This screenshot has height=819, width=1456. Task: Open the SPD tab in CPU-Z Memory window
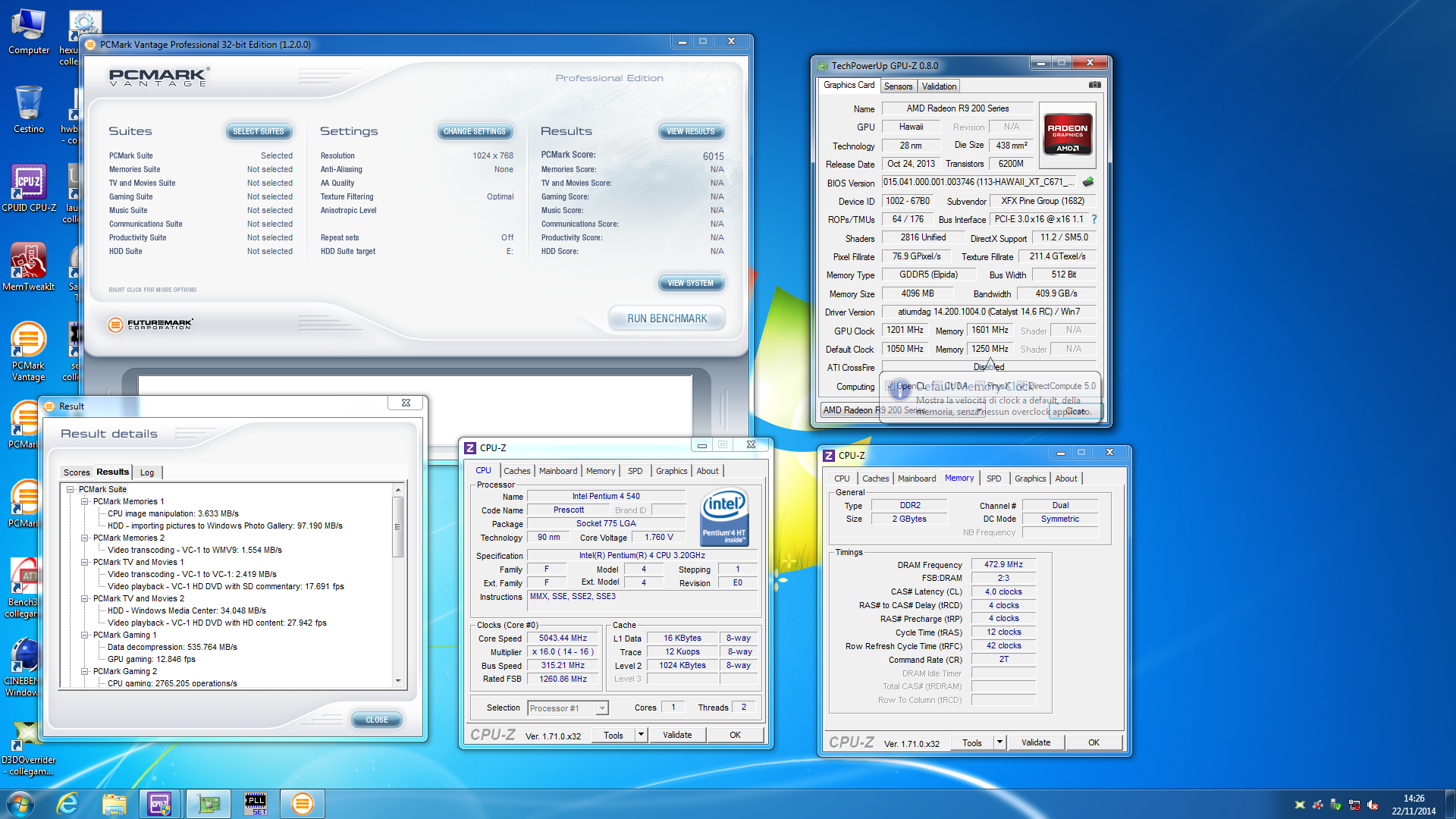click(993, 479)
